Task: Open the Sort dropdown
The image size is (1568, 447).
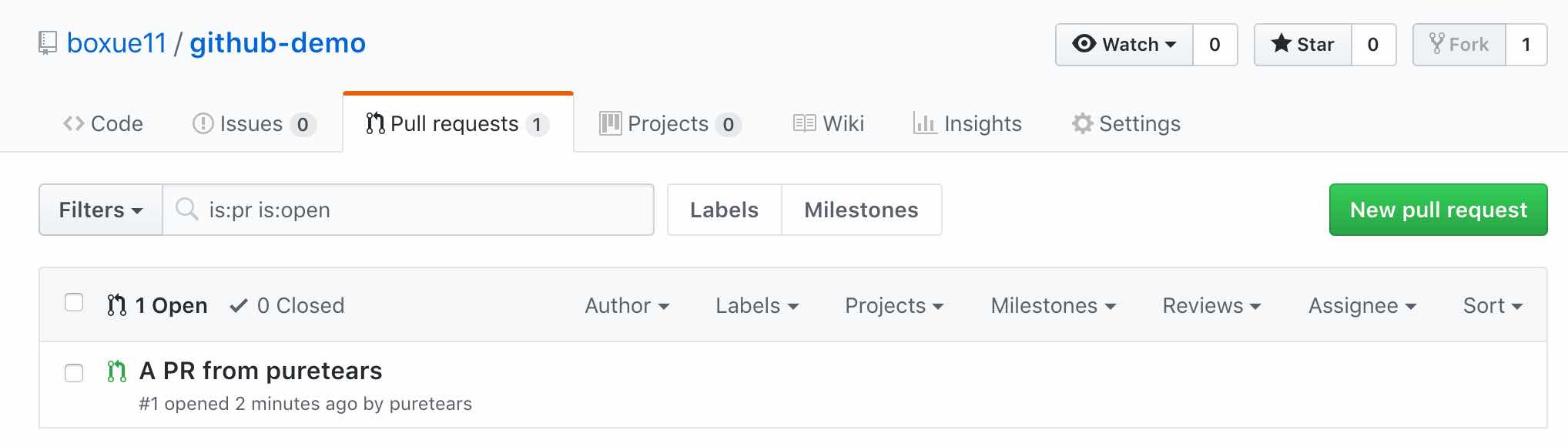Action: [x=1490, y=305]
